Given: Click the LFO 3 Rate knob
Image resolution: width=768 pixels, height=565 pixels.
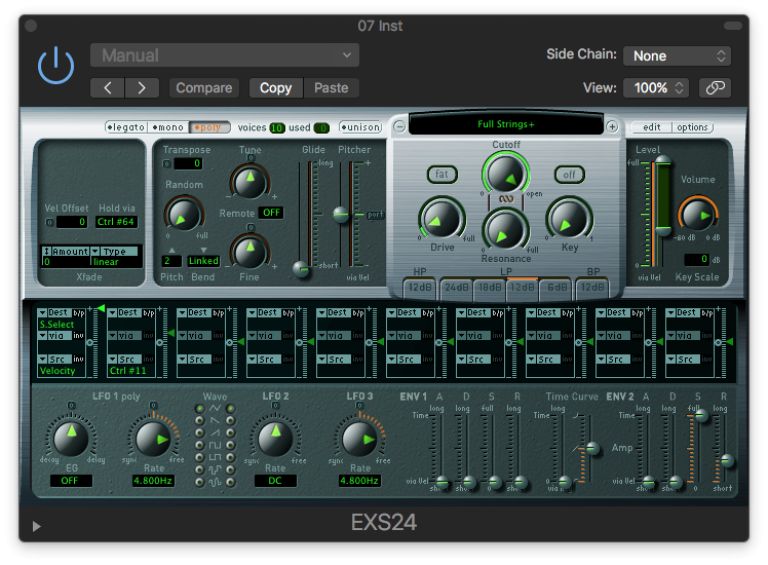Looking at the screenshot, I should click(x=360, y=438).
